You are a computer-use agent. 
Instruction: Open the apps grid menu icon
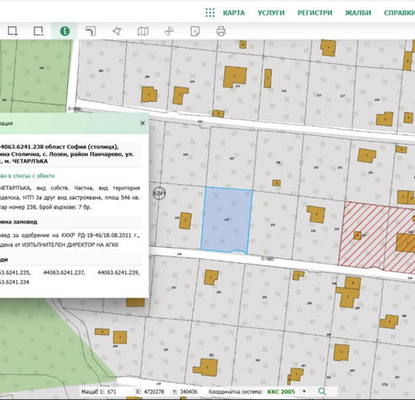(x=210, y=13)
